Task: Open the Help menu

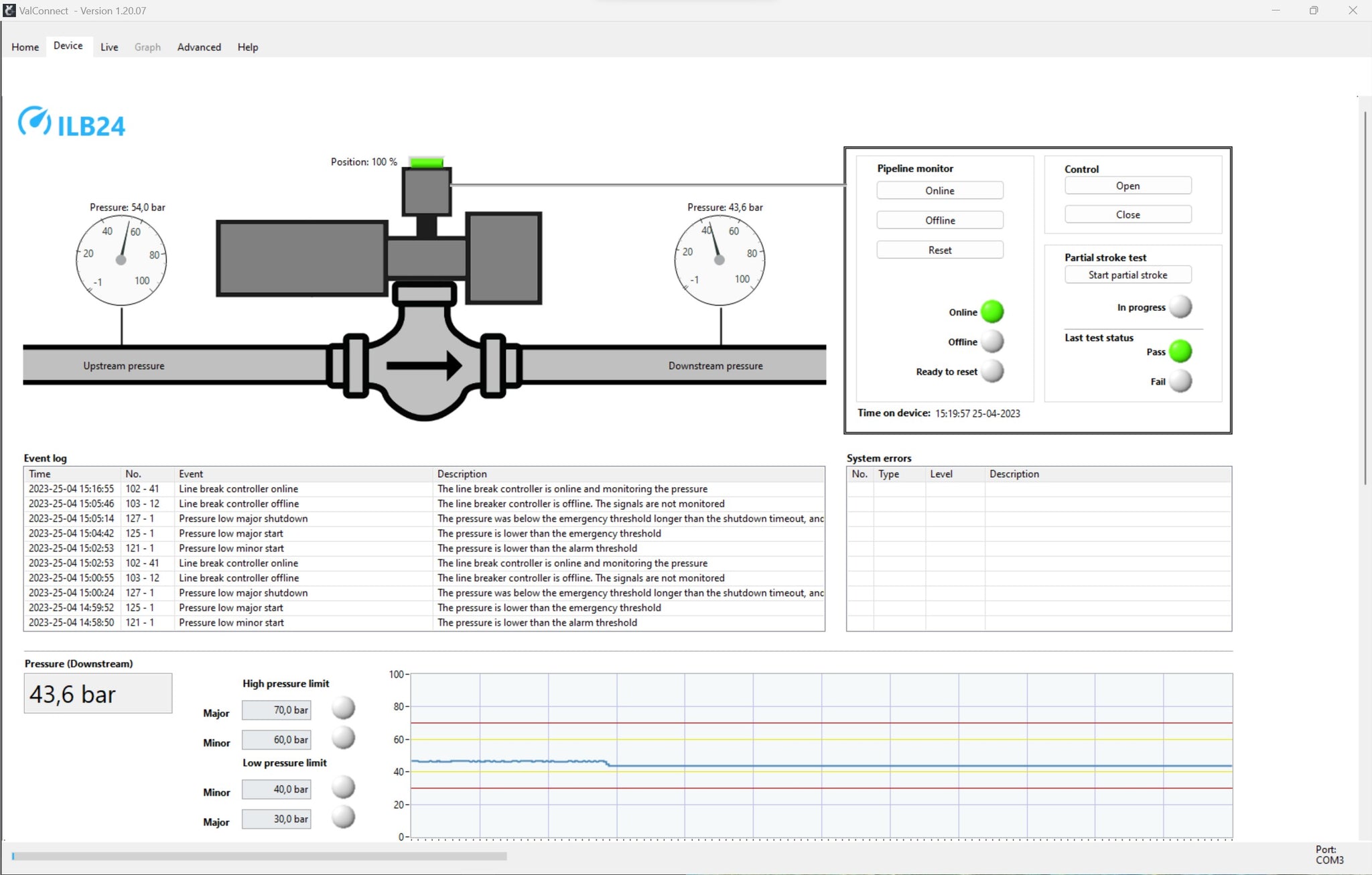Action: 247,47
